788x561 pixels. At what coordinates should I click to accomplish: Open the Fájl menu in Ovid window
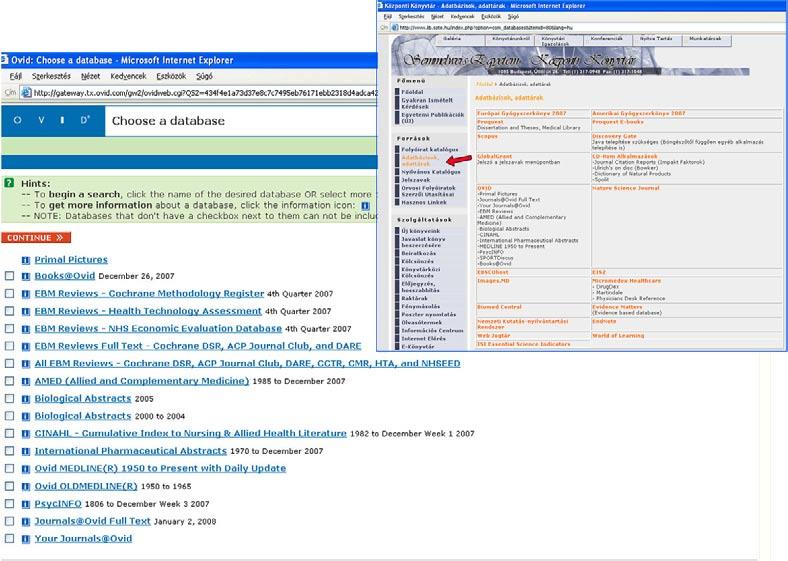pos(16,76)
